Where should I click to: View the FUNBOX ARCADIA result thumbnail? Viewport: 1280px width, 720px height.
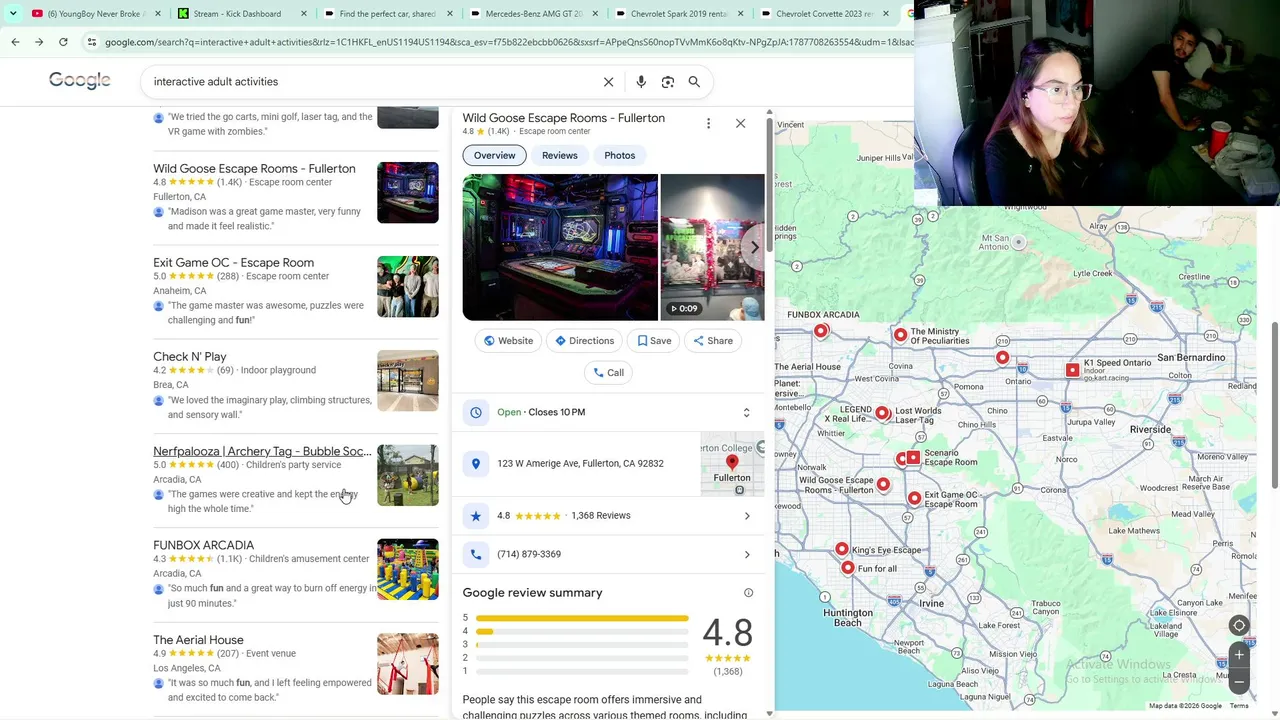(408, 570)
